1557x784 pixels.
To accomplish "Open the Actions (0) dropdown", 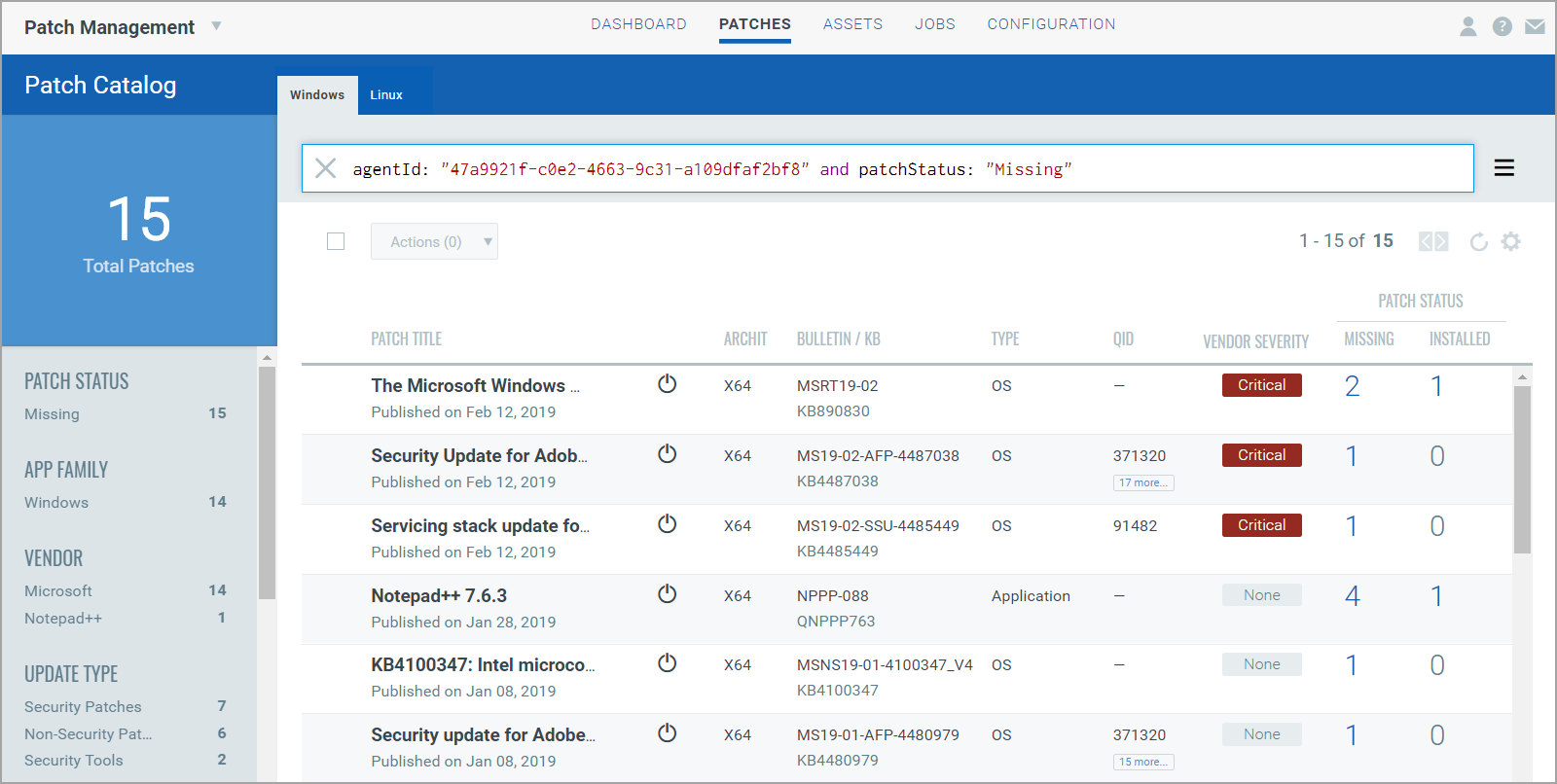I will [434, 241].
